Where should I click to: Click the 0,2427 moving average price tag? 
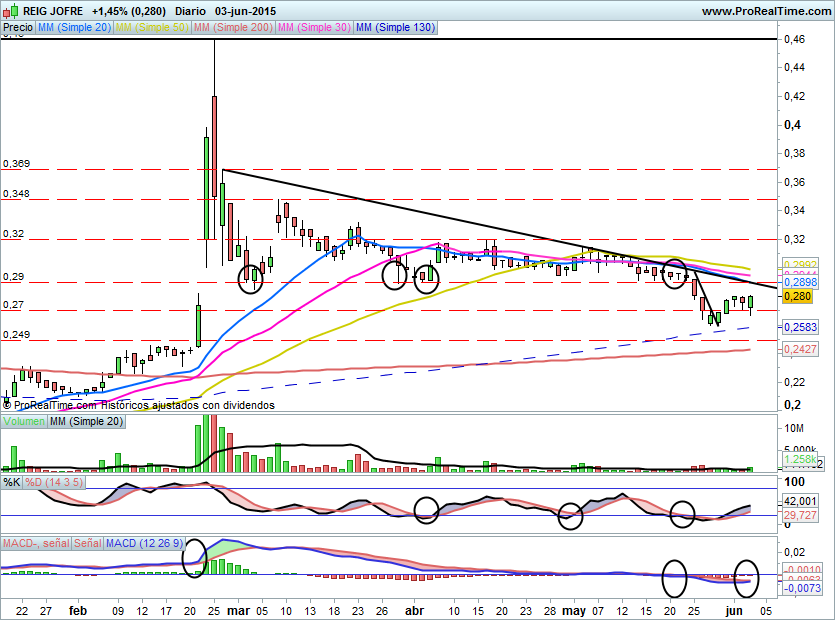800,349
